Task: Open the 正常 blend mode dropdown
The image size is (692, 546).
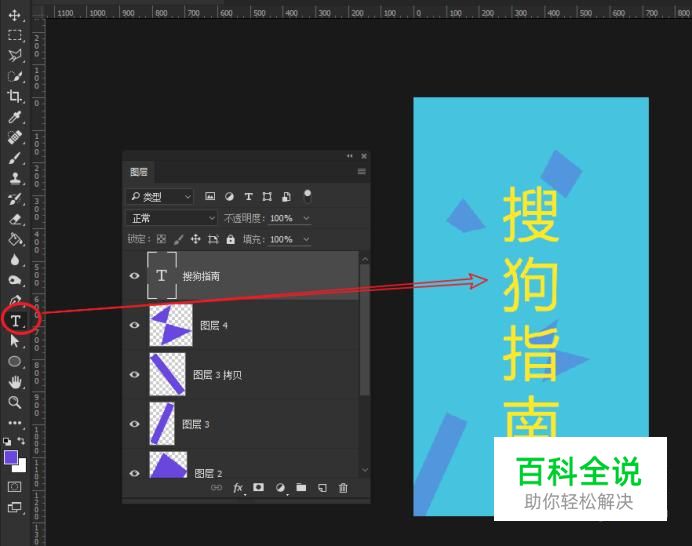Action: (172, 218)
